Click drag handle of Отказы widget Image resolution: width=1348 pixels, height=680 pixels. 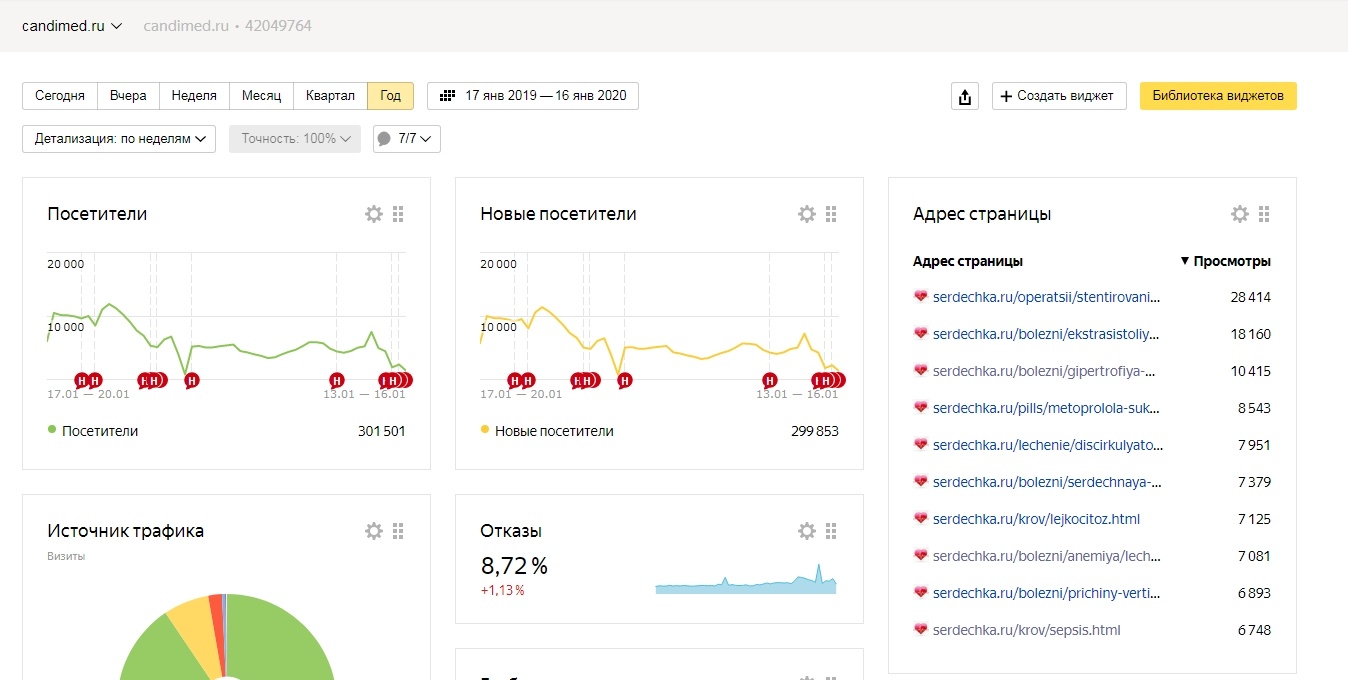coord(831,531)
